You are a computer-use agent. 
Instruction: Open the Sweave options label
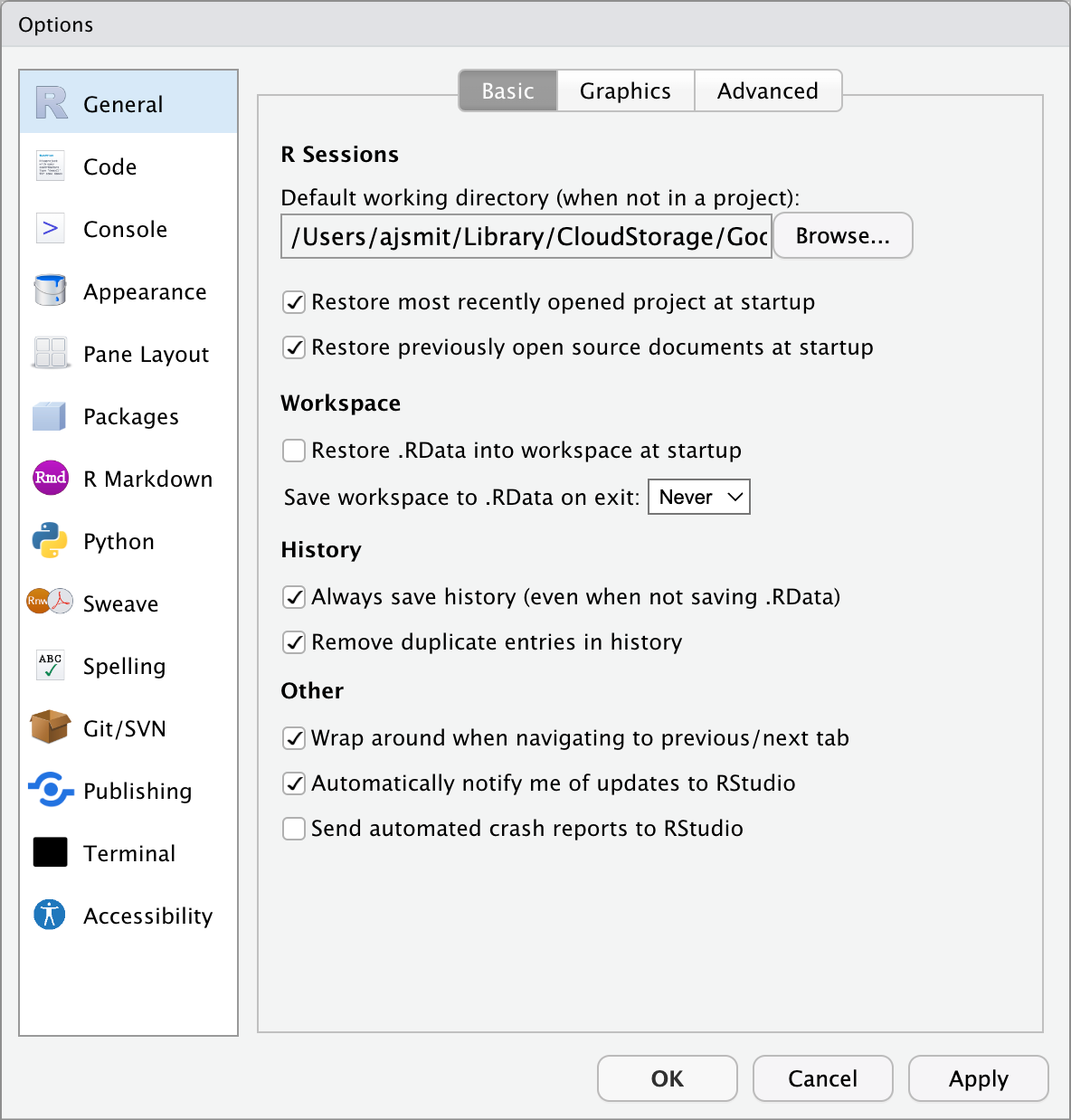point(120,603)
